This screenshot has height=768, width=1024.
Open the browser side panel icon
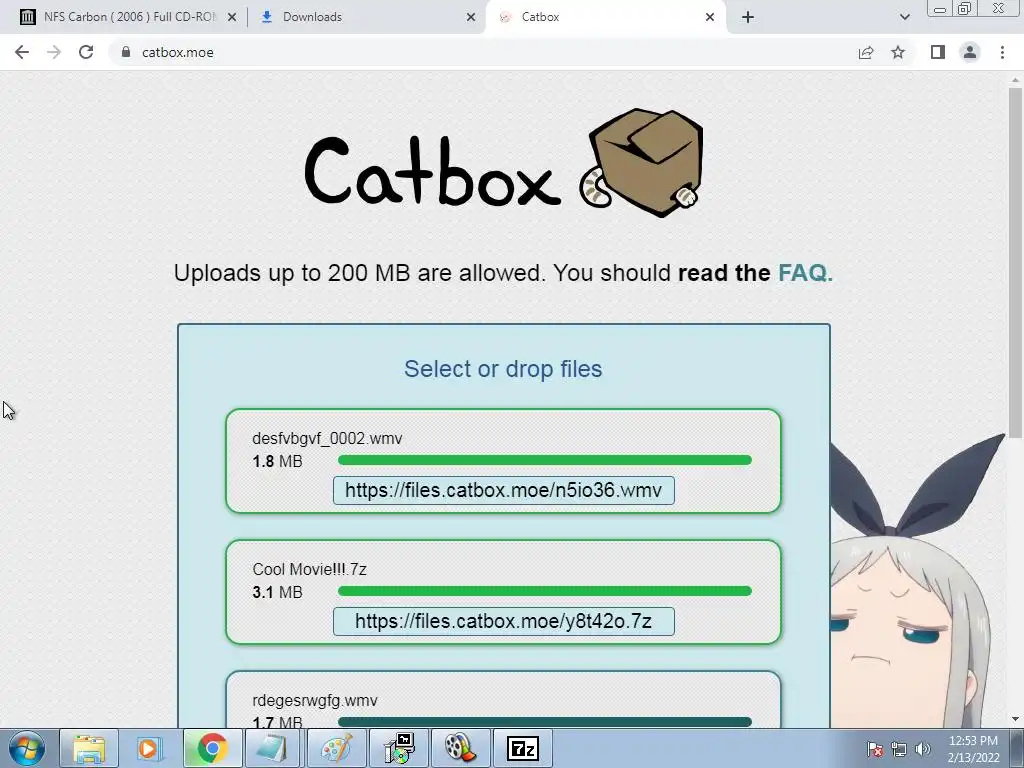pos(938,52)
